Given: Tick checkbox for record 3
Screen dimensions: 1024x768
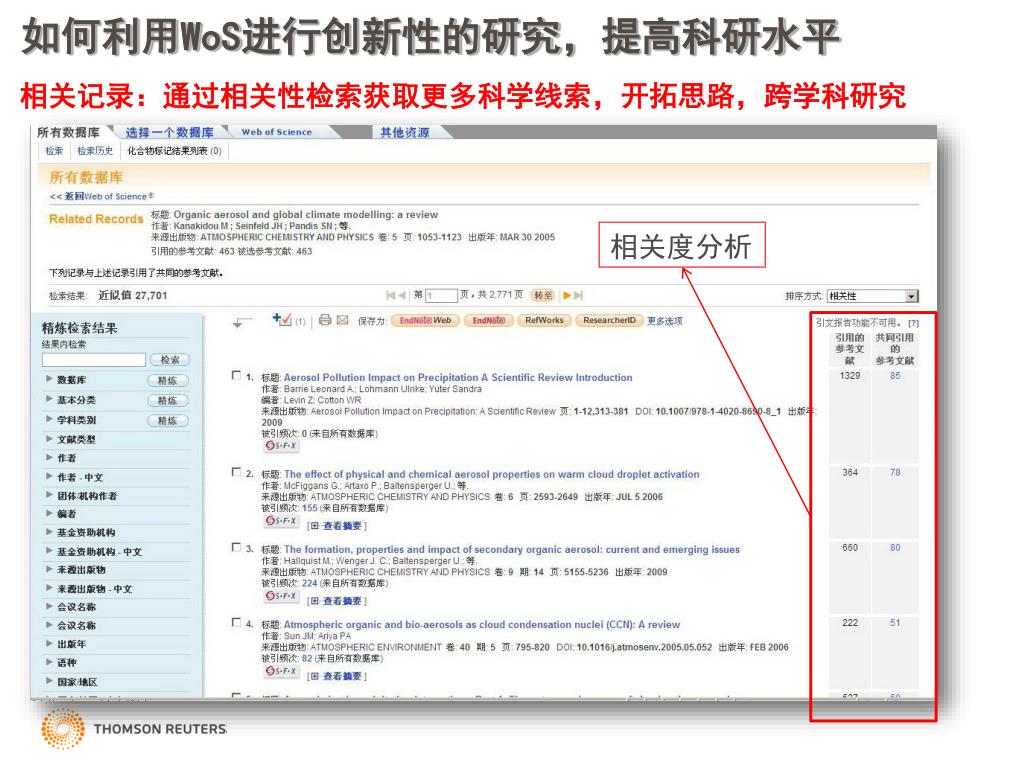Looking at the screenshot, I should coord(236,547).
